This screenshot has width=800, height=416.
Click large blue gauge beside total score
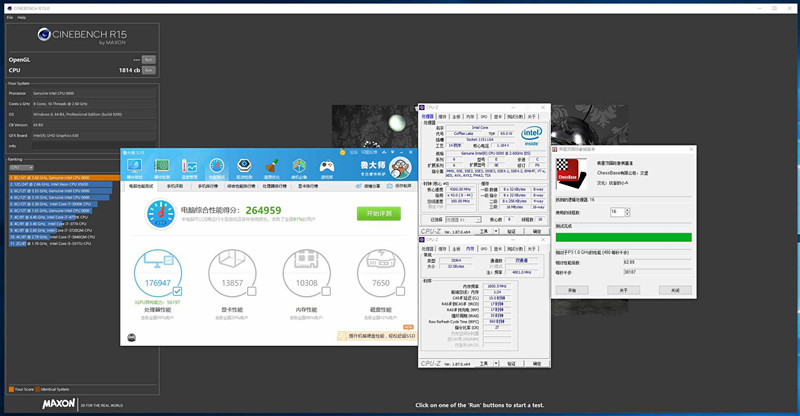(x=161, y=214)
